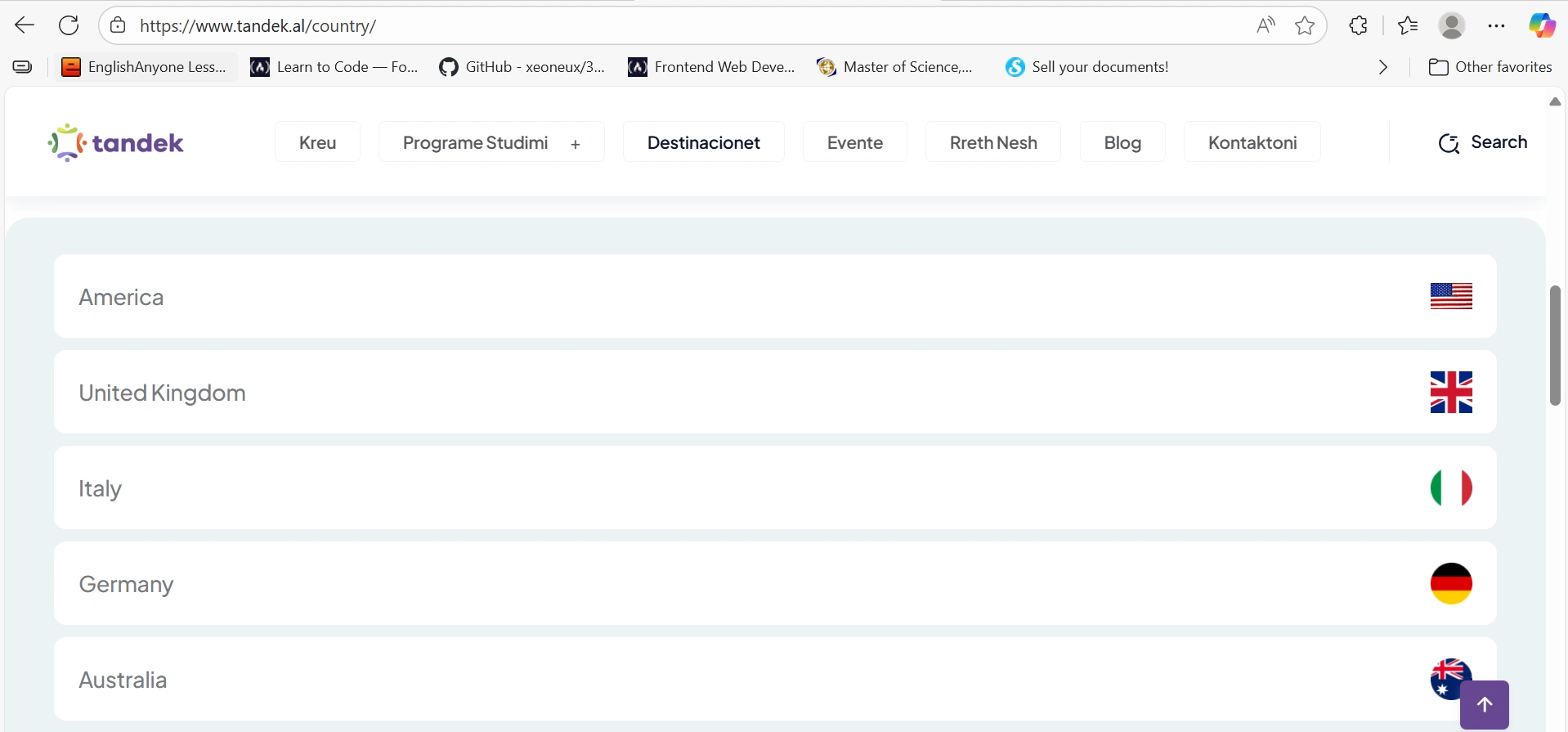Screen dimensions: 1568x732
Task: Add this page to favorites (star icon)
Action: pyautogui.click(x=1305, y=25)
